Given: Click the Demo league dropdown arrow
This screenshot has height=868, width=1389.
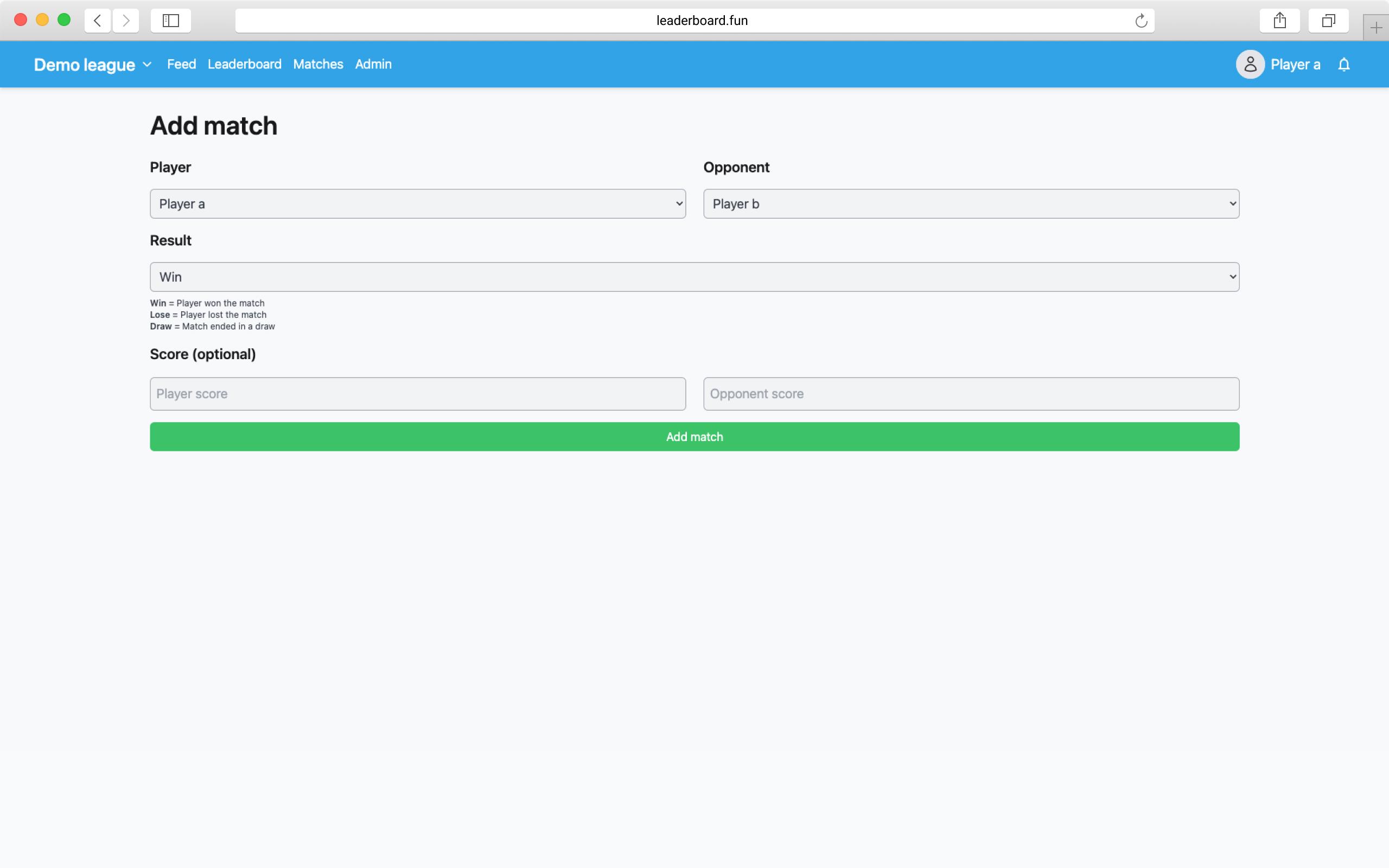Looking at the screenshot, I should click(x=147, y=64).
